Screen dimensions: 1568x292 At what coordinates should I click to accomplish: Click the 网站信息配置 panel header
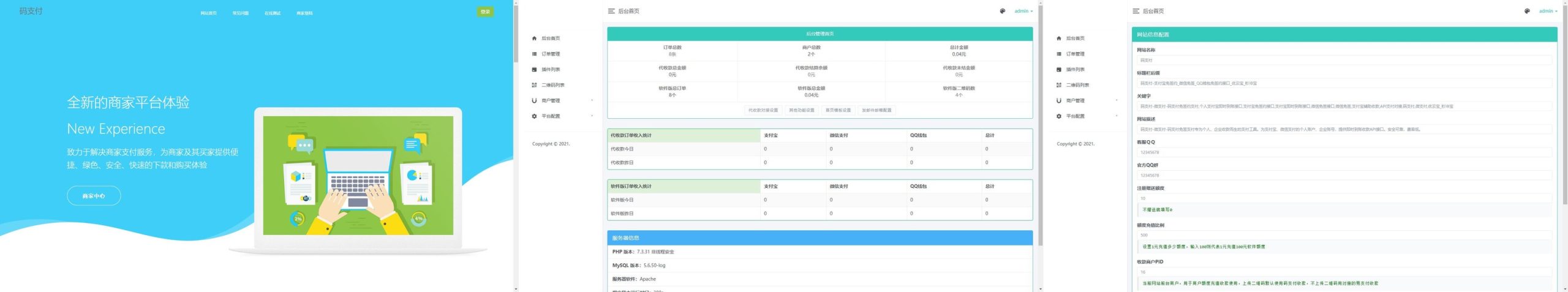click(1344, 34)
